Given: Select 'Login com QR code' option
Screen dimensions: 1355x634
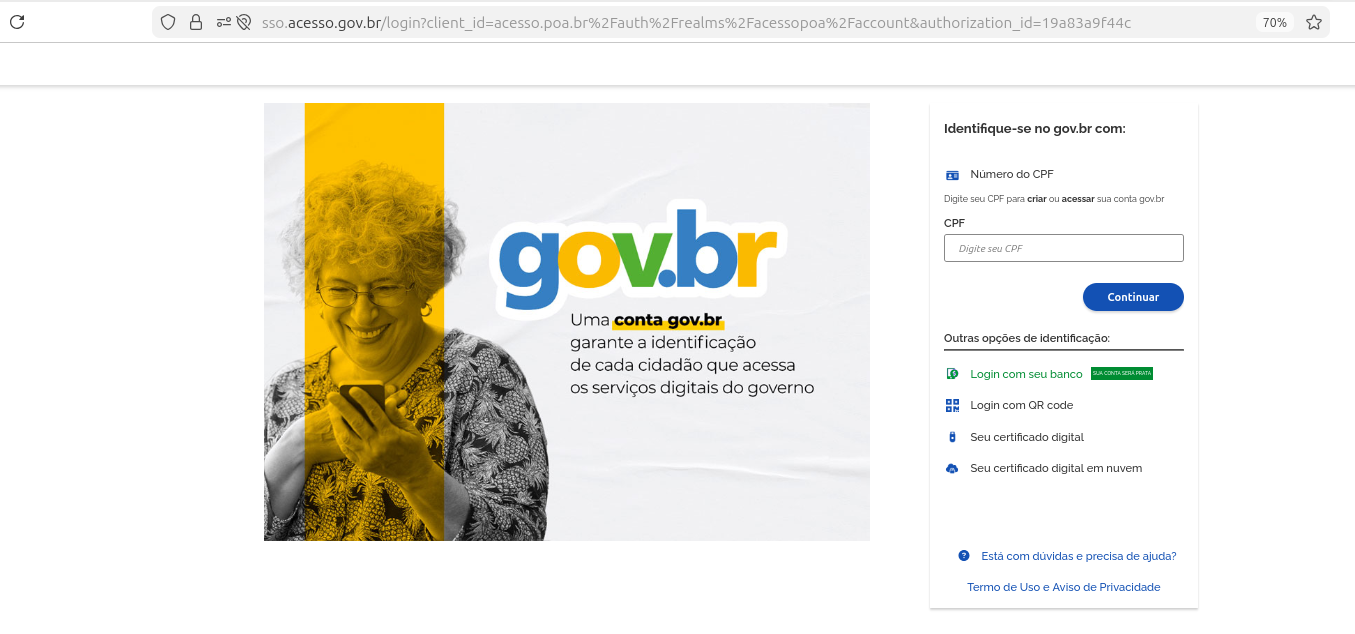Looking at the screenshot, I should tap(1021, 405).
